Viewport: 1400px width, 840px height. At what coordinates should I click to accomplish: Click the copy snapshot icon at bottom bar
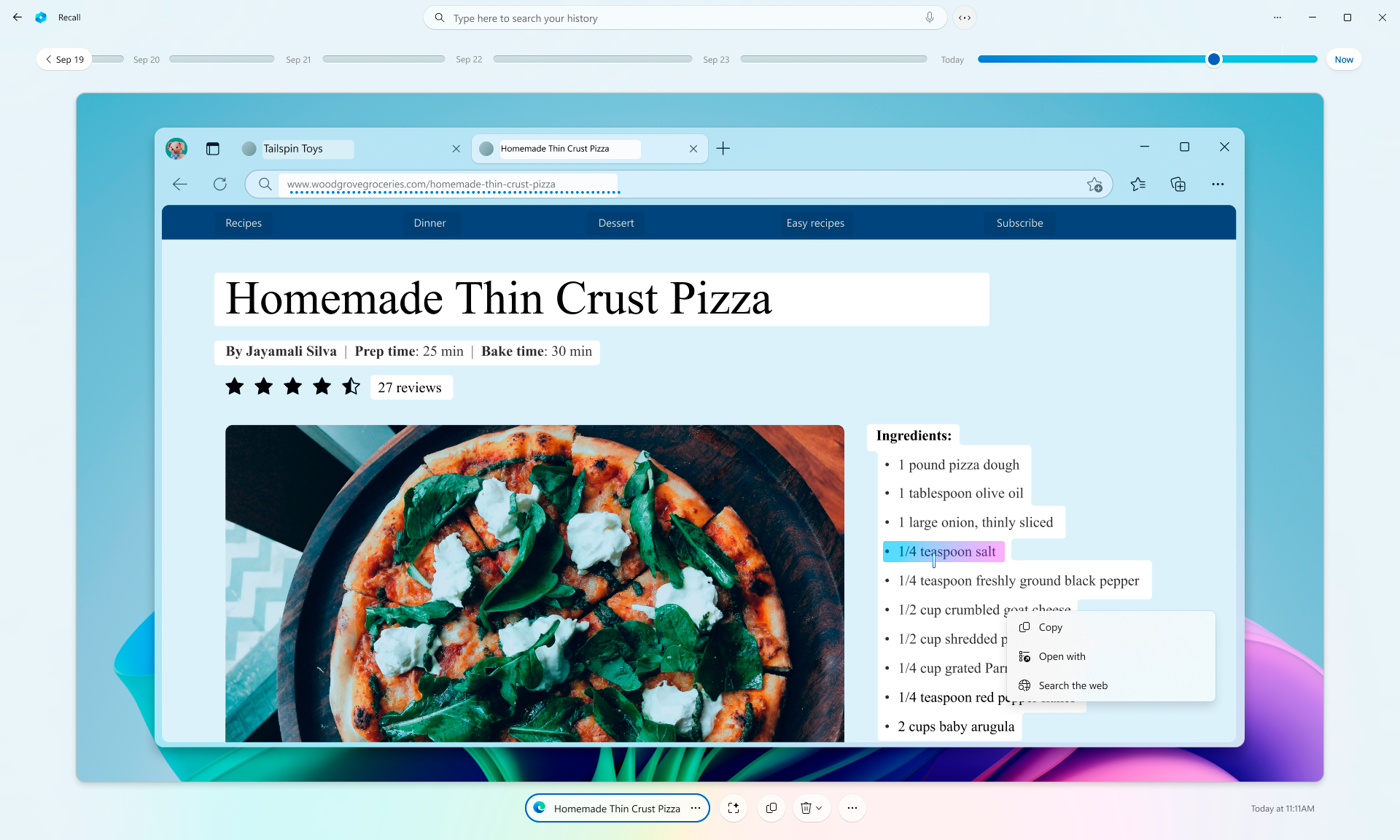coord(771,808)
